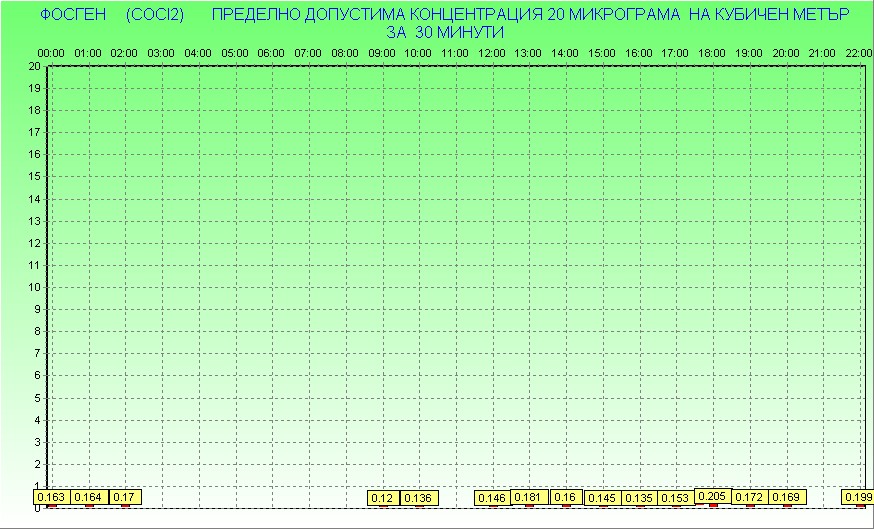Select the 11:00 time label
This screenshot has height=529, width=874.
click(455, 53)
